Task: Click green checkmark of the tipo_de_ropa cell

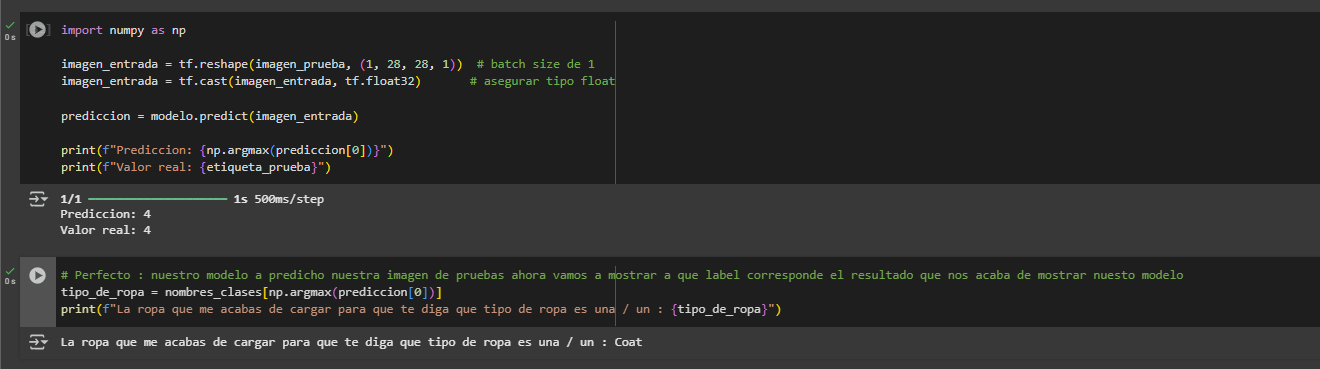Action: coord(10,269)
